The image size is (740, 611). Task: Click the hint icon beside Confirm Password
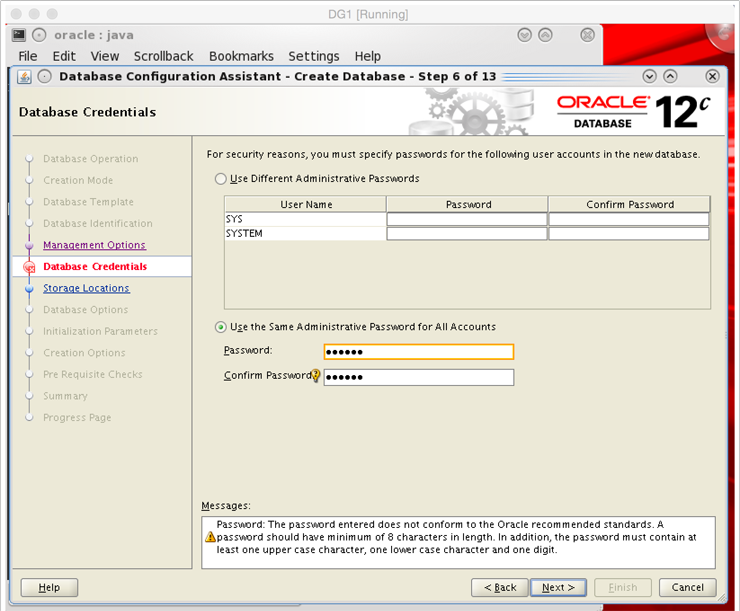coord(316,376)
